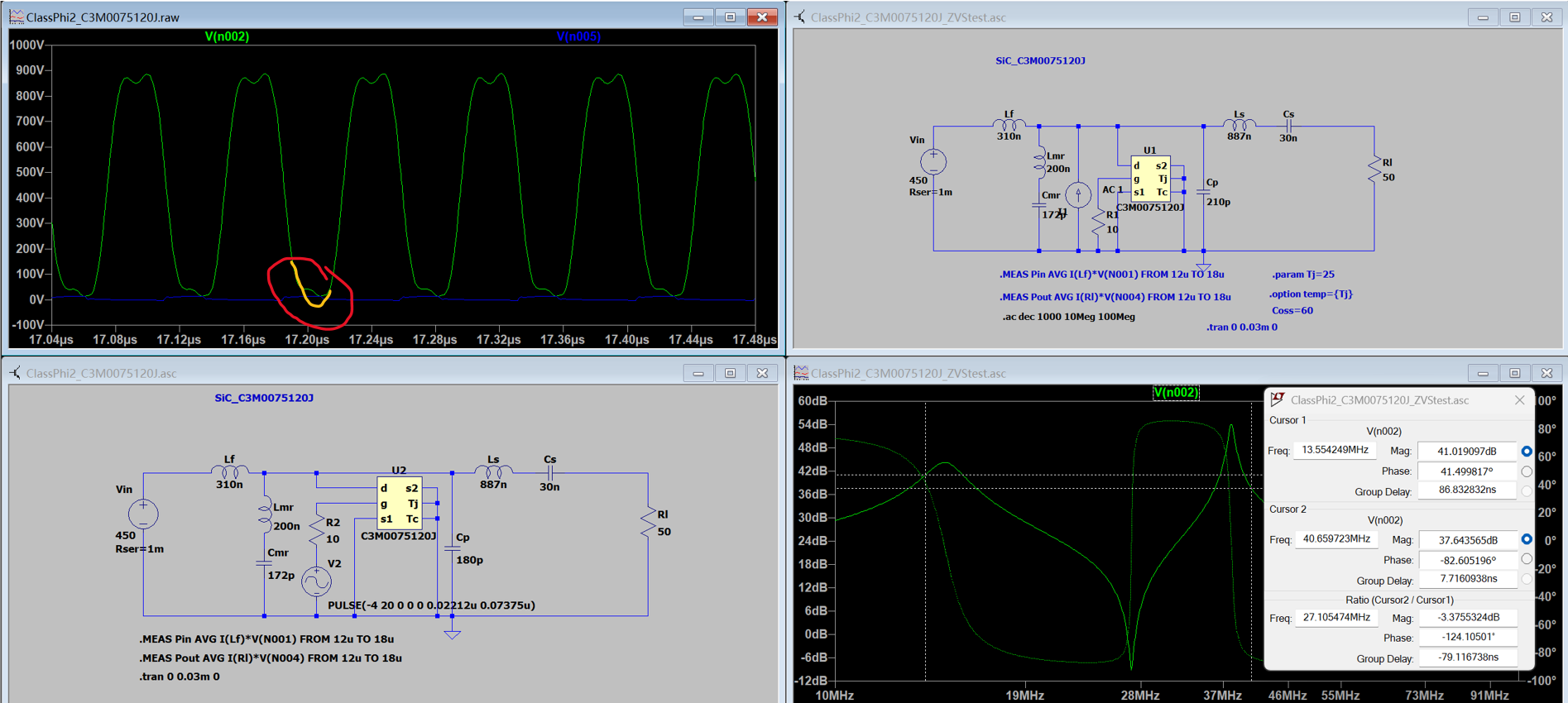Click SiC_C3M0075120J title in ZVStest schematic
This screenshot has height=703, width=1568.
1040,60
